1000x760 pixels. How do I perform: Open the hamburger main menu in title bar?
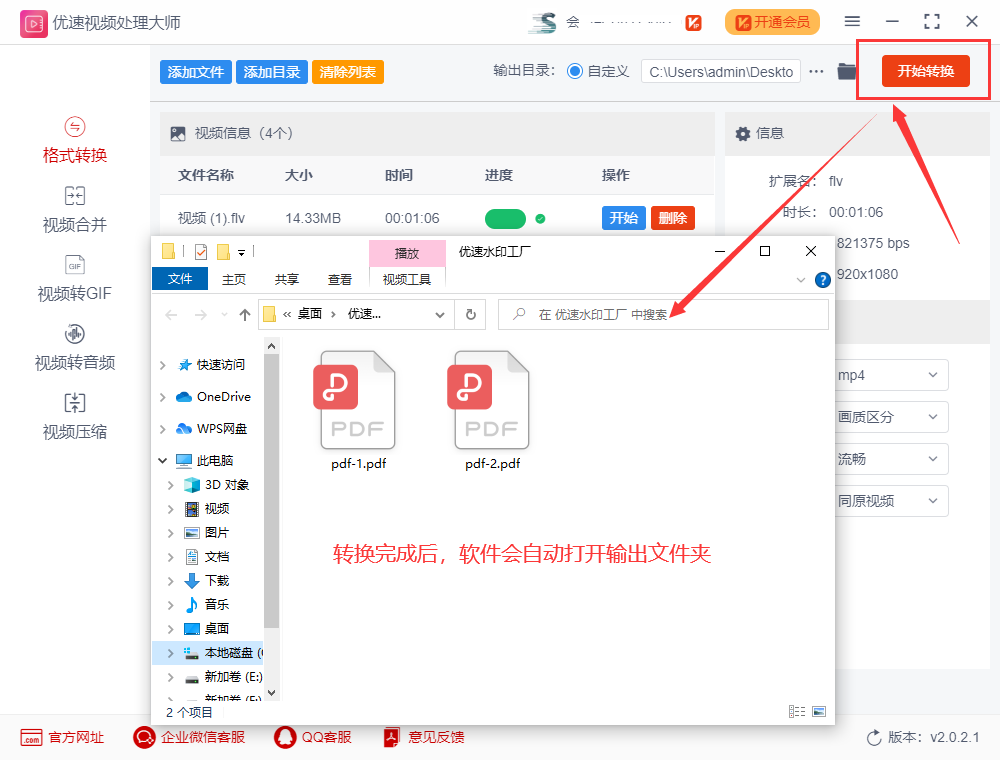[852, 22]
